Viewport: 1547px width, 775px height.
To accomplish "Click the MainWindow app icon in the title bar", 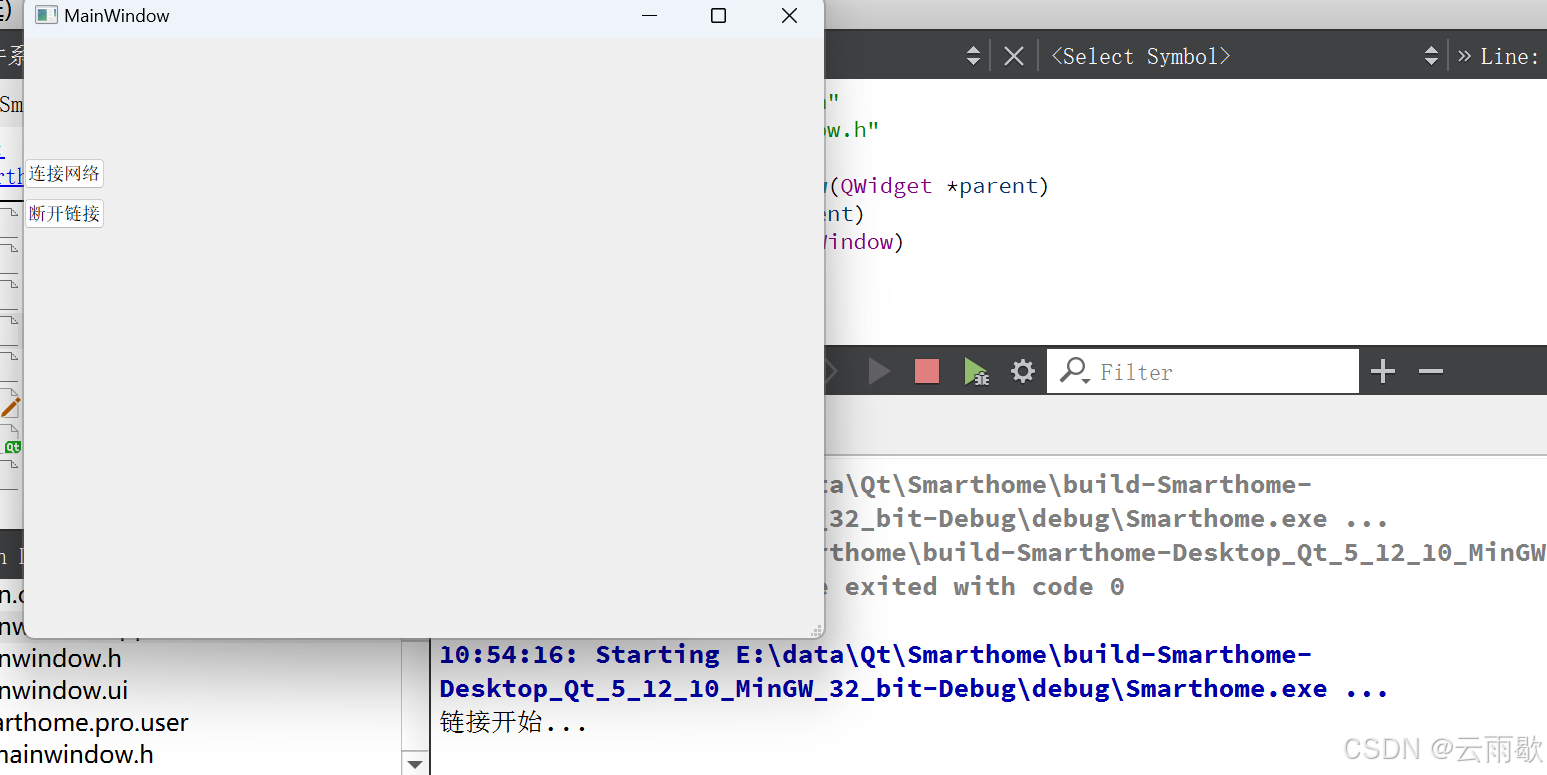I will click(46, 15).
